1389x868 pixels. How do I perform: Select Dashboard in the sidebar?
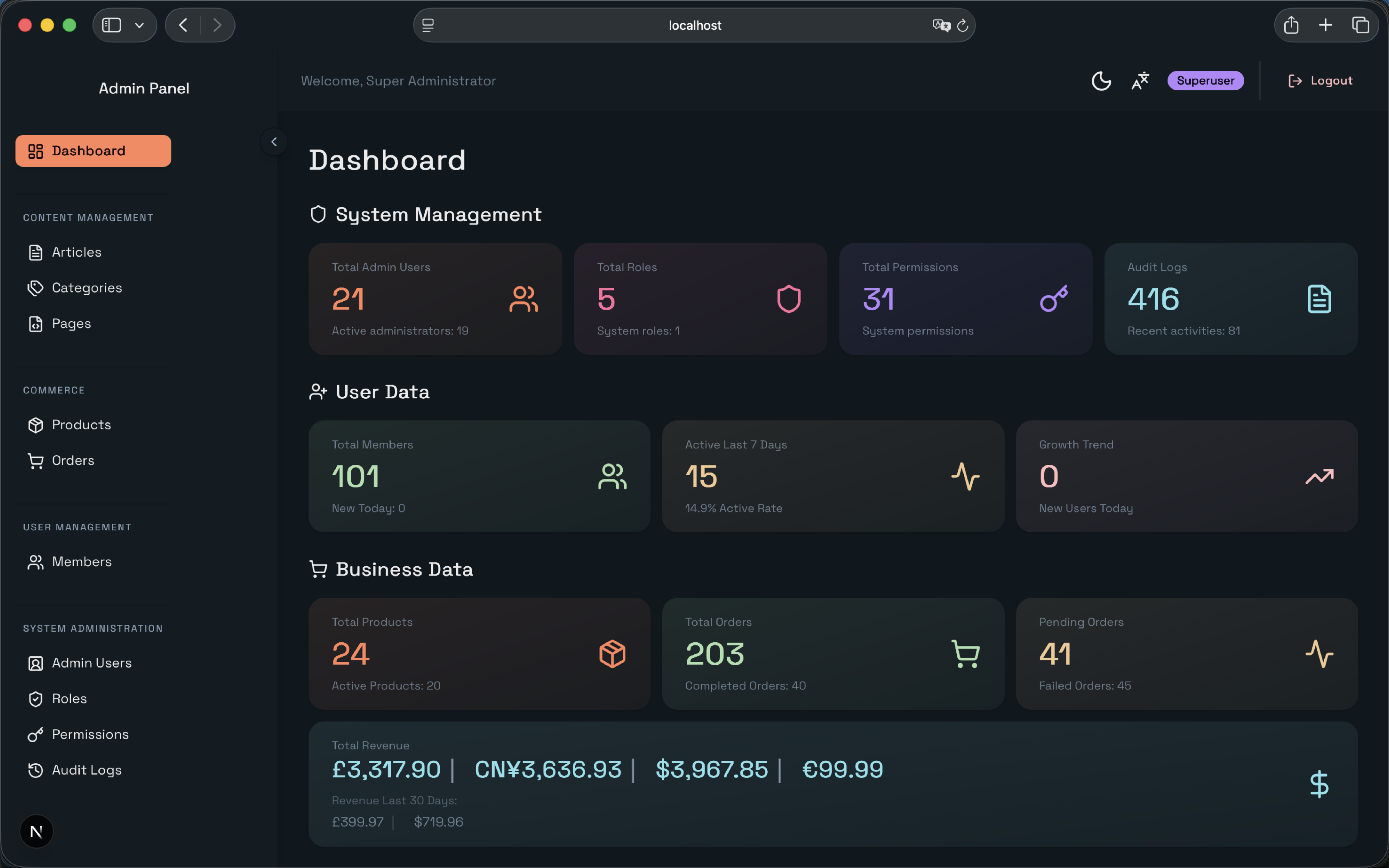point(93,151)
